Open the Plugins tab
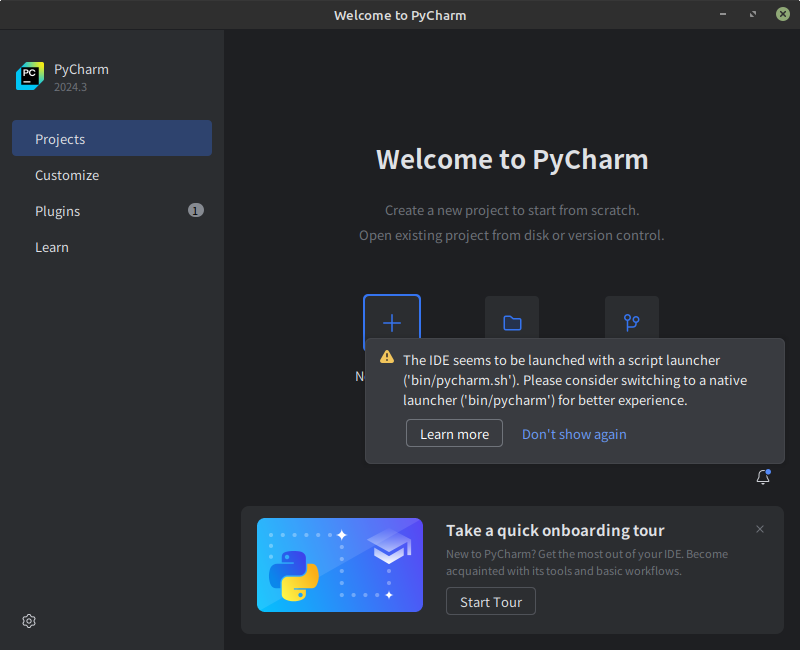This screenshot has height=650, width=800. pos(112,211)
